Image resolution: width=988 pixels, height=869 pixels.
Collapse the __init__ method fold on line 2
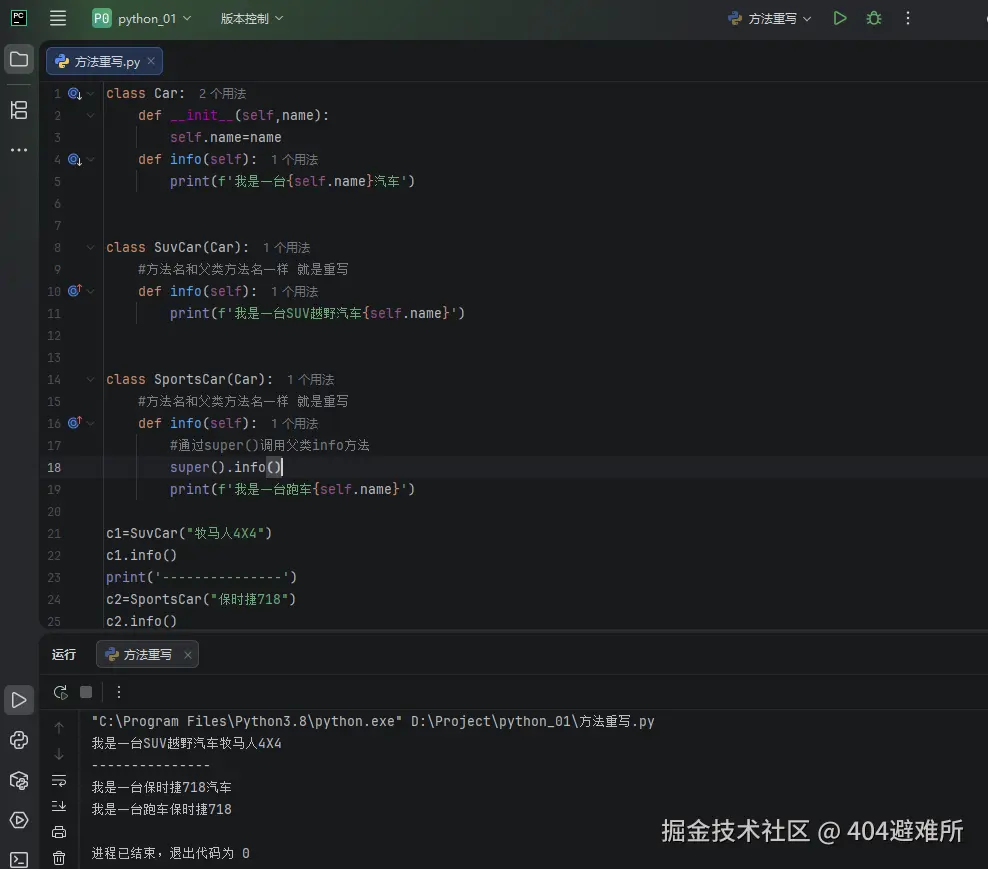tap(91, 115)
